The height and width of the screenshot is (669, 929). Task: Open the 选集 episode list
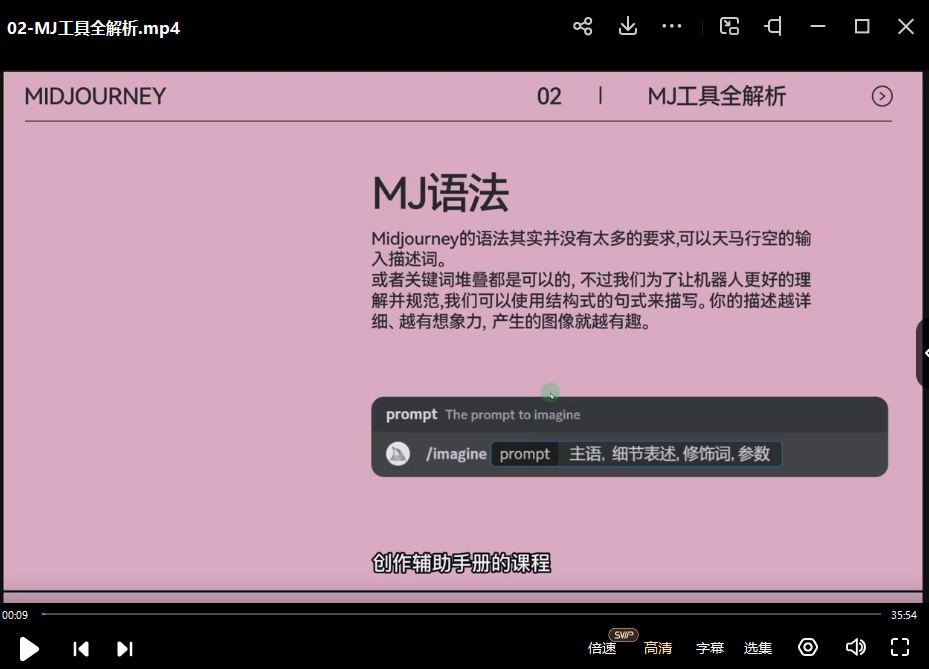click(x=758, y=648)
